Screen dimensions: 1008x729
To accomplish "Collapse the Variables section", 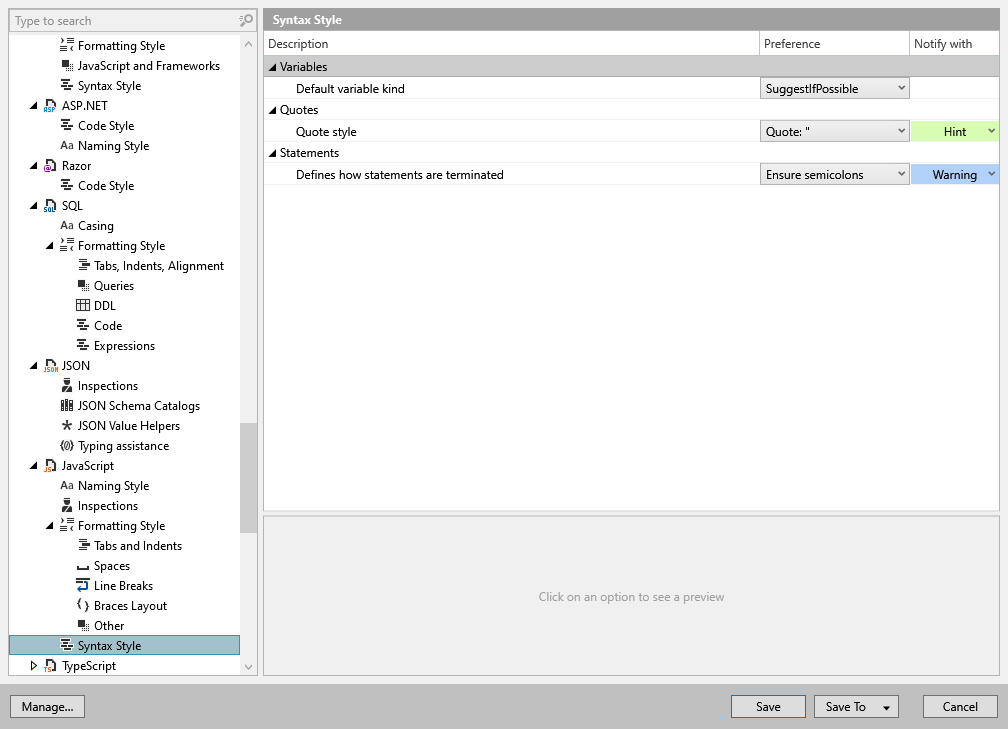I will [x=272, y=67].
